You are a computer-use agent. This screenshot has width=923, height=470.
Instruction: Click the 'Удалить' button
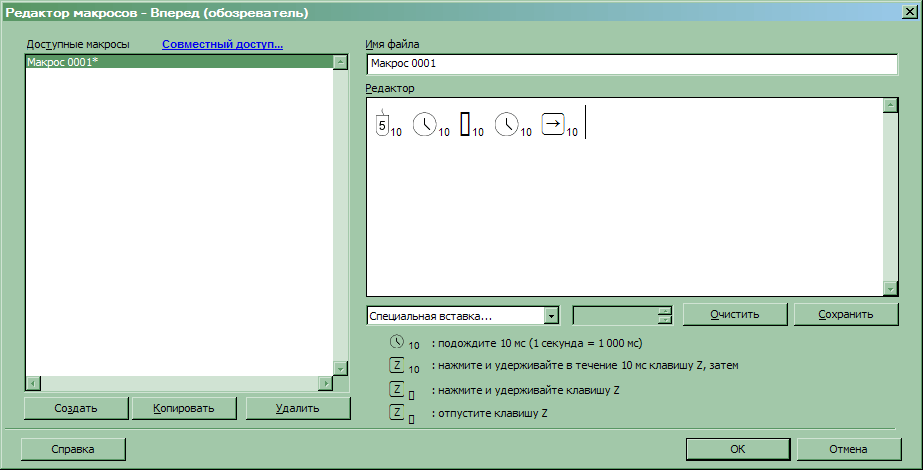point(298,408)
